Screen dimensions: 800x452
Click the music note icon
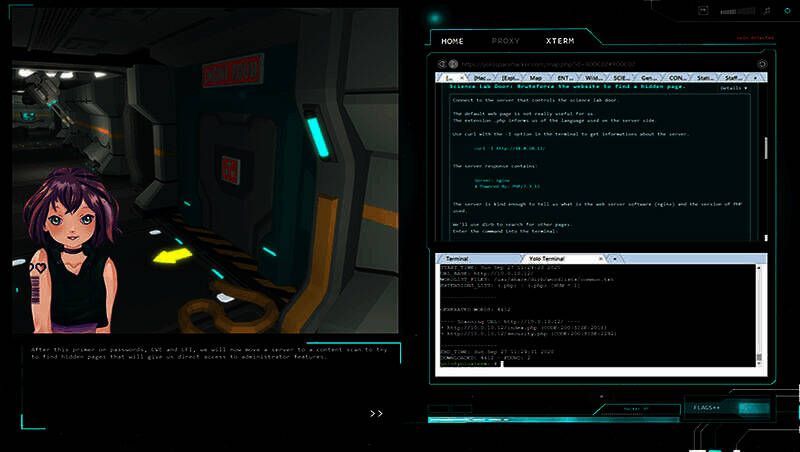coord(767,11)
